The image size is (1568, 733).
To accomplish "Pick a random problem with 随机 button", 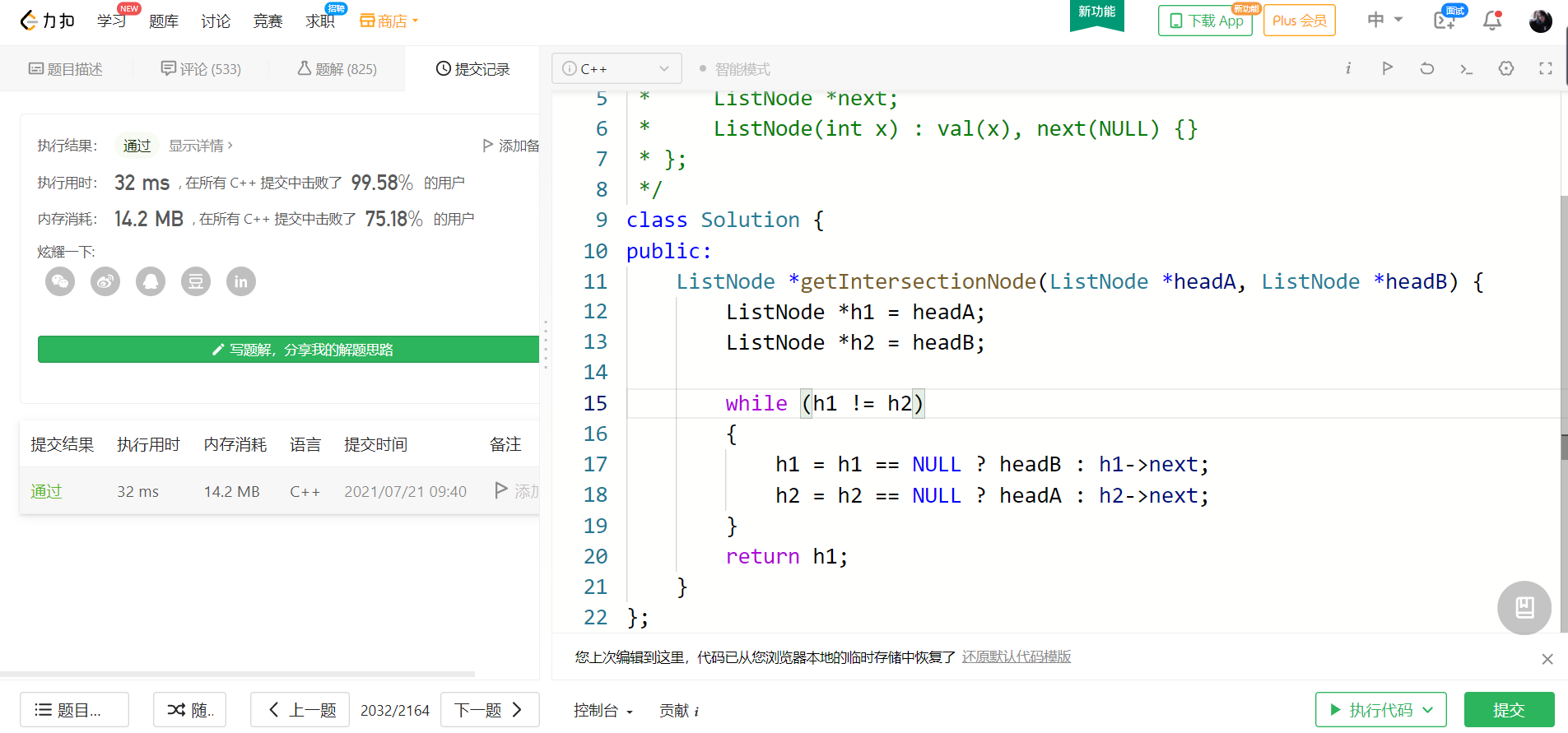I will tap(190, 709).
